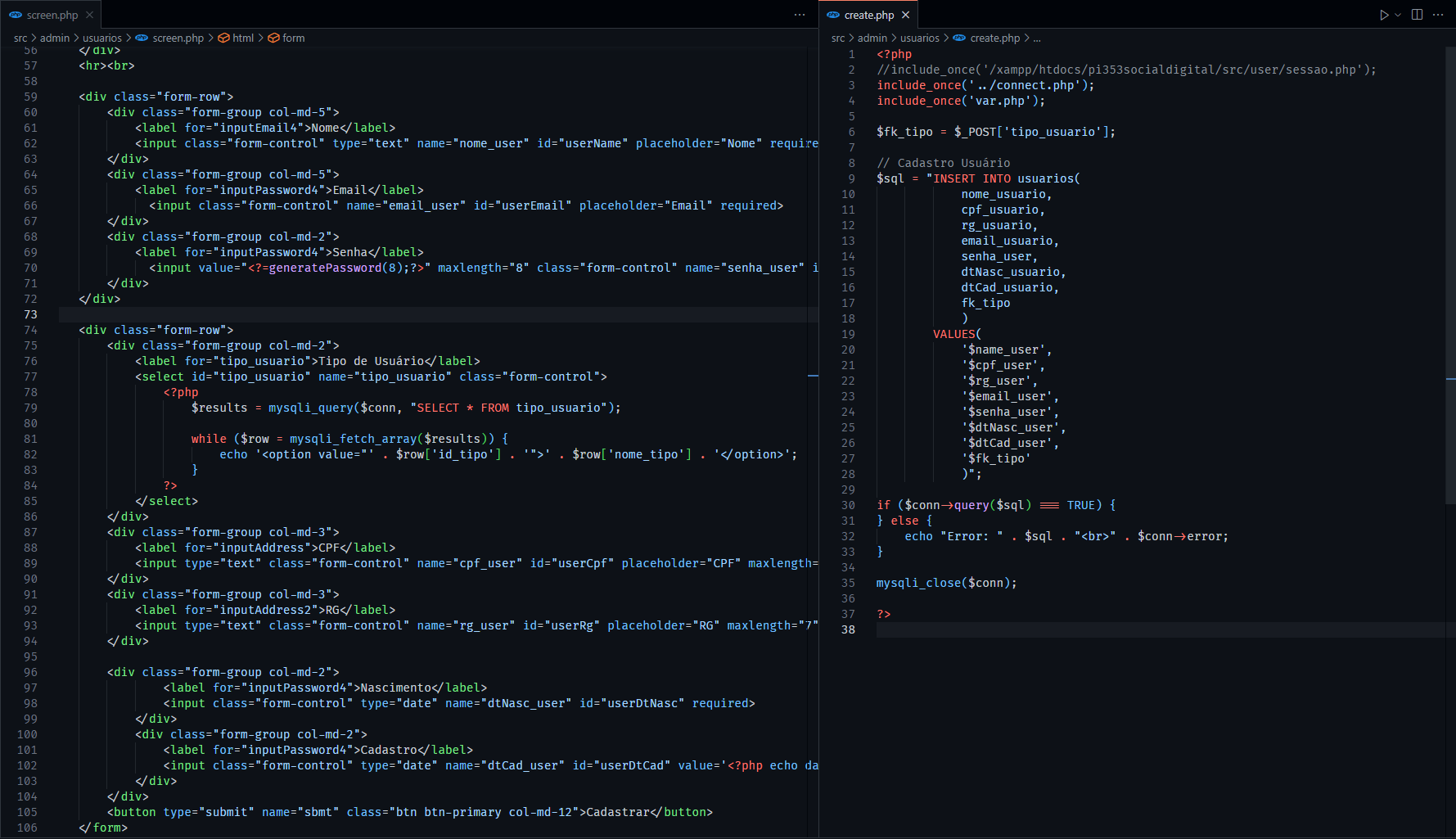Click the '// Cadastro Usuário' comment

[943, 163]
